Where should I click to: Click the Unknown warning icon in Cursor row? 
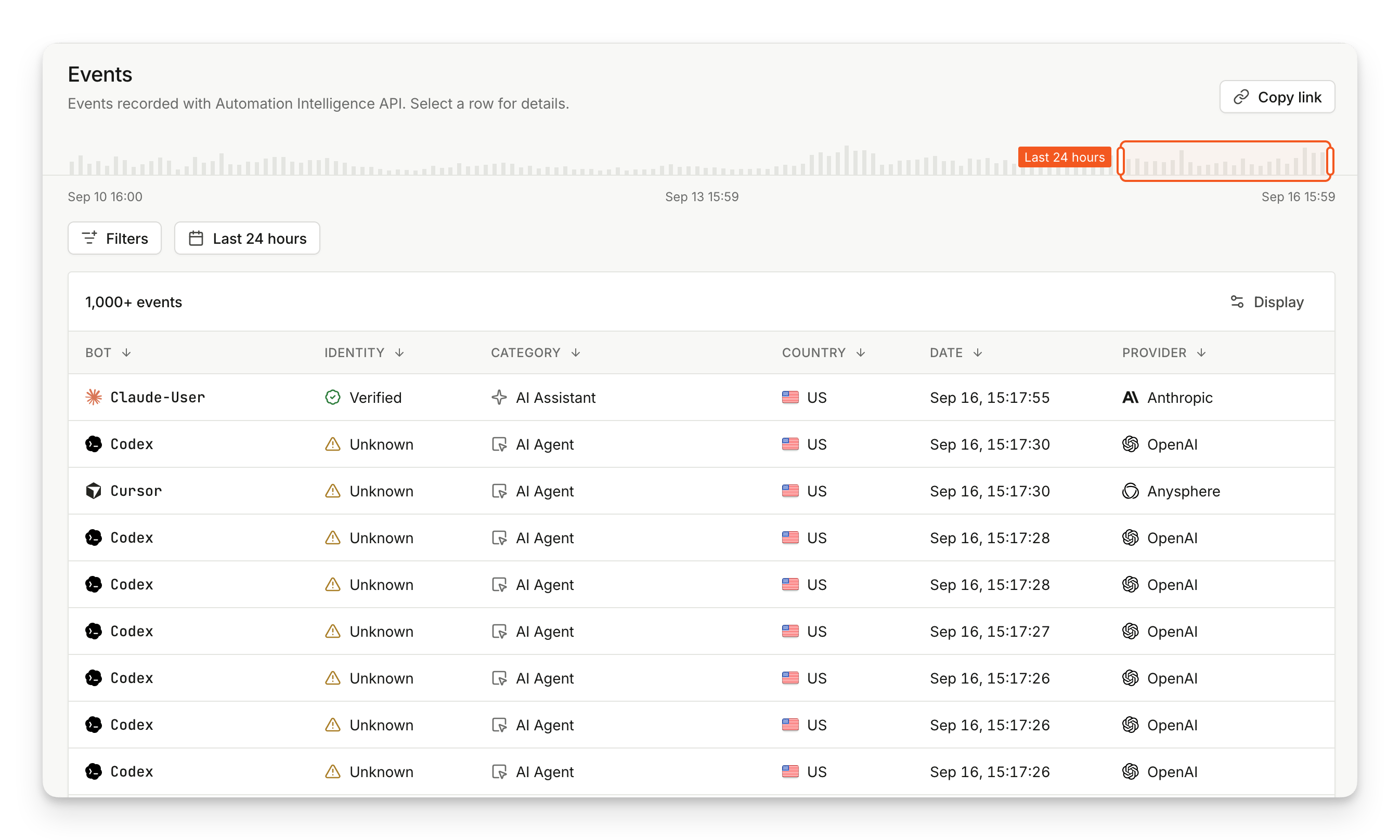(x=332, y=491)
